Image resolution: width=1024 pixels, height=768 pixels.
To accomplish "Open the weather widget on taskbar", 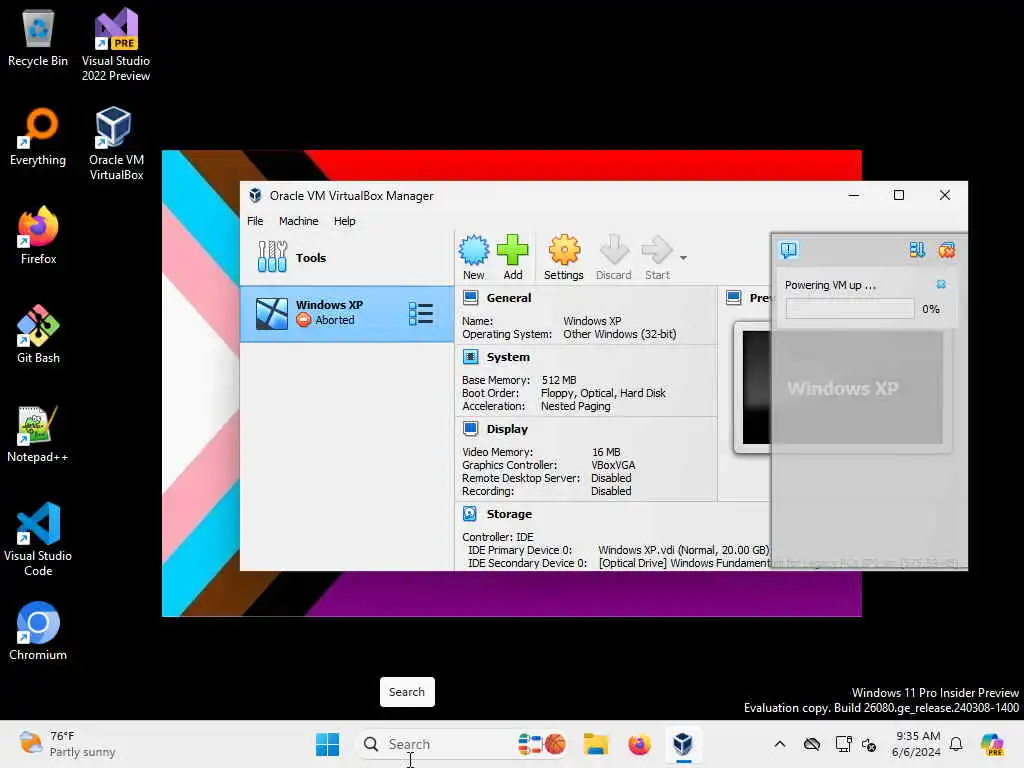I will pos(67,744).
